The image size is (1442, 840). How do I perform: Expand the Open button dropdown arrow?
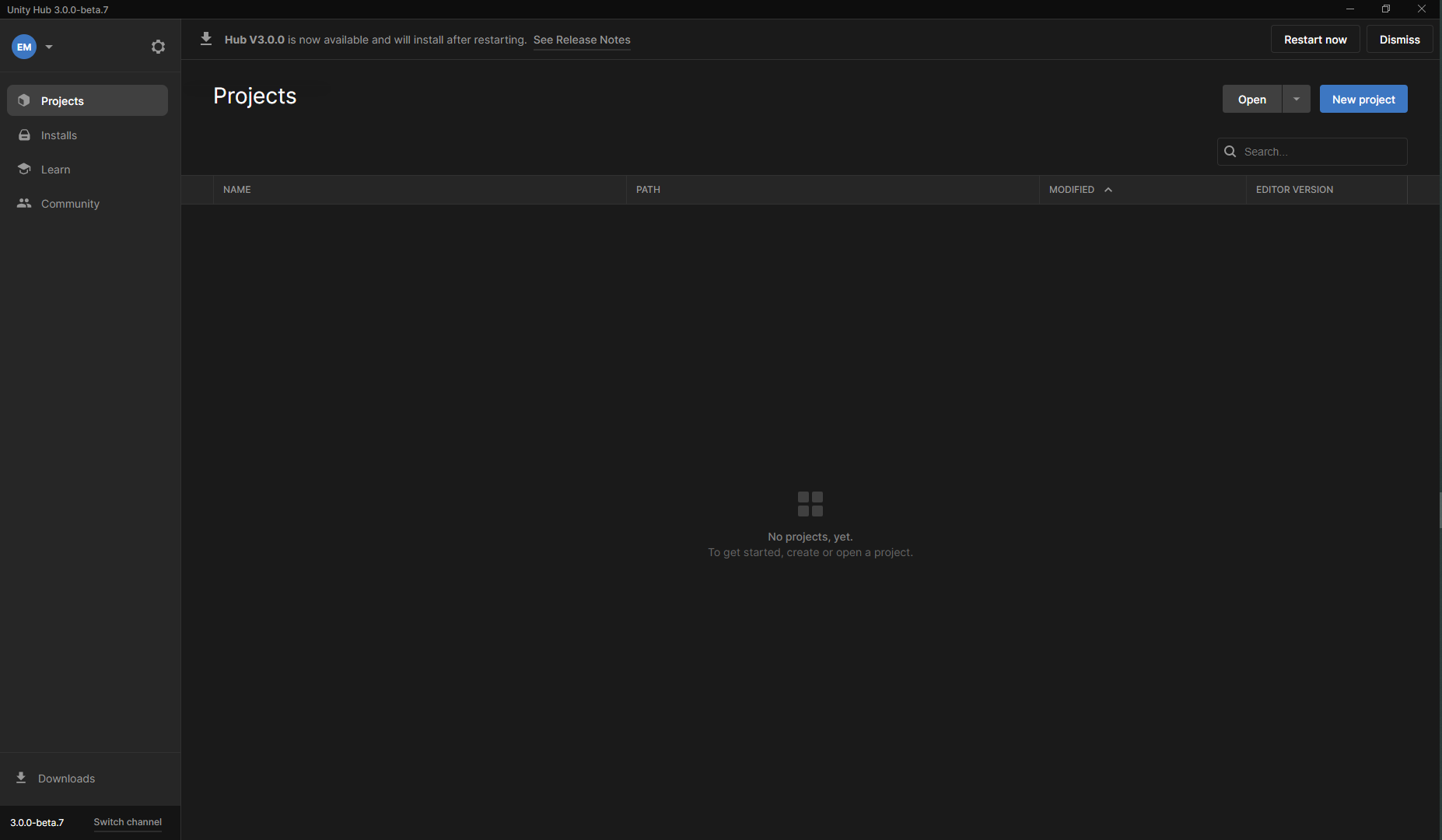pos(1297,99)
